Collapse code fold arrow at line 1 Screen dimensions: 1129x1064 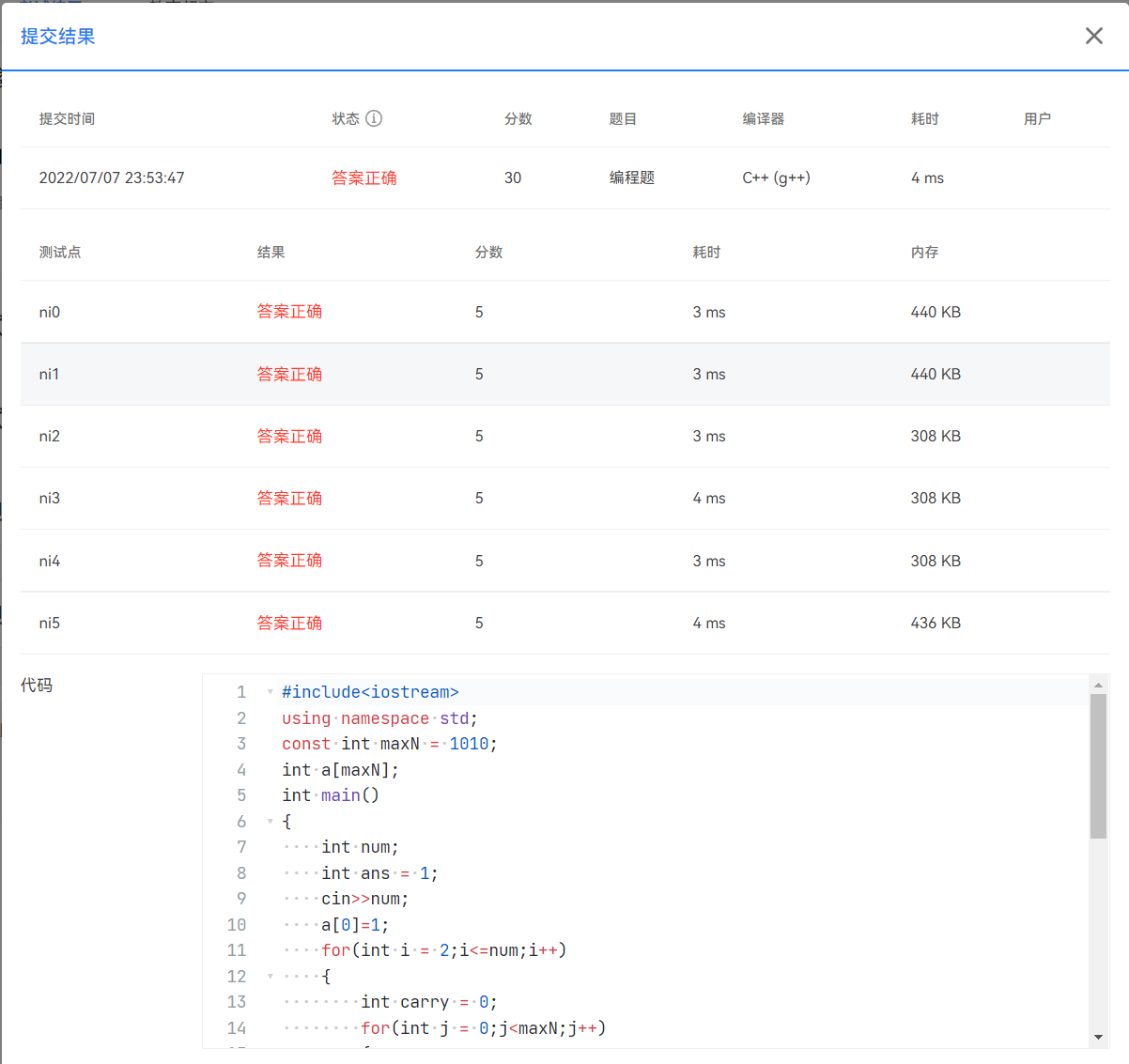pos(271,692)
